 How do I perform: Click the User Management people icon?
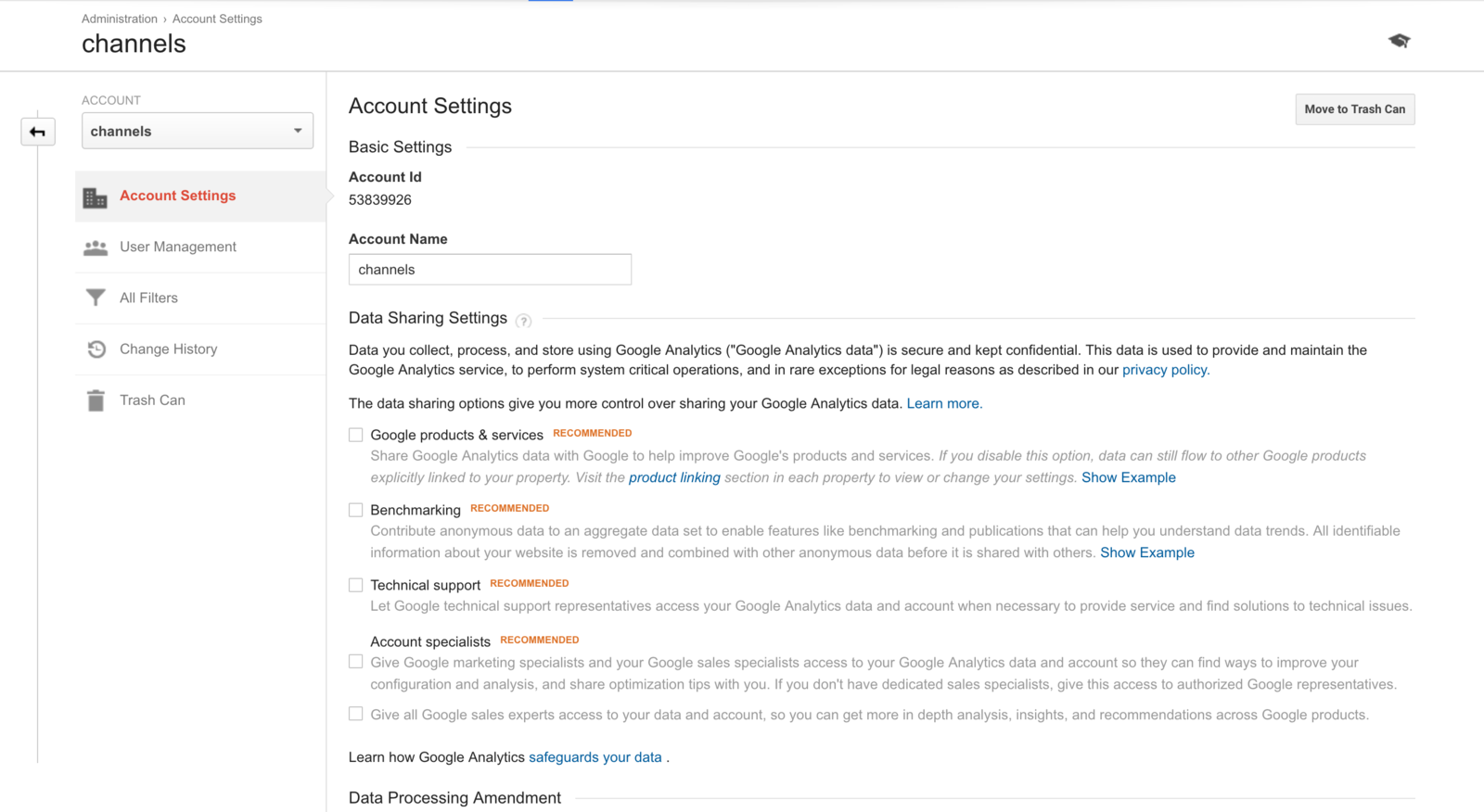pyautogui.click(x=95, y=247)
